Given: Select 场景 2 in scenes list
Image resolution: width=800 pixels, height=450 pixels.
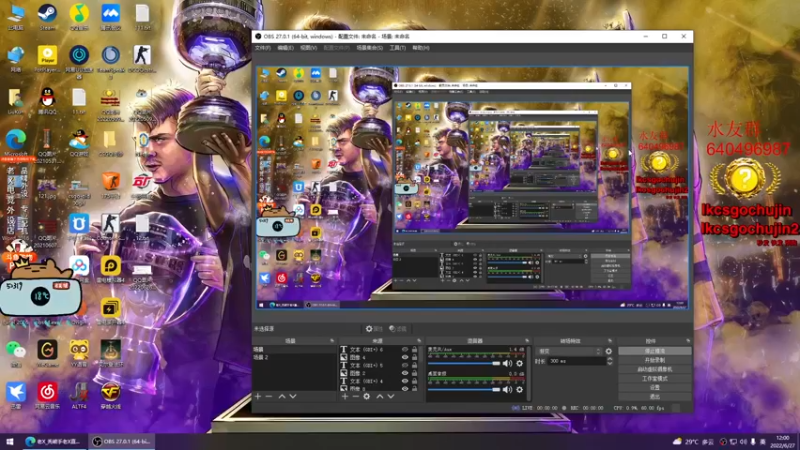Looking at the screenshot, I should [x=294, y=357].
